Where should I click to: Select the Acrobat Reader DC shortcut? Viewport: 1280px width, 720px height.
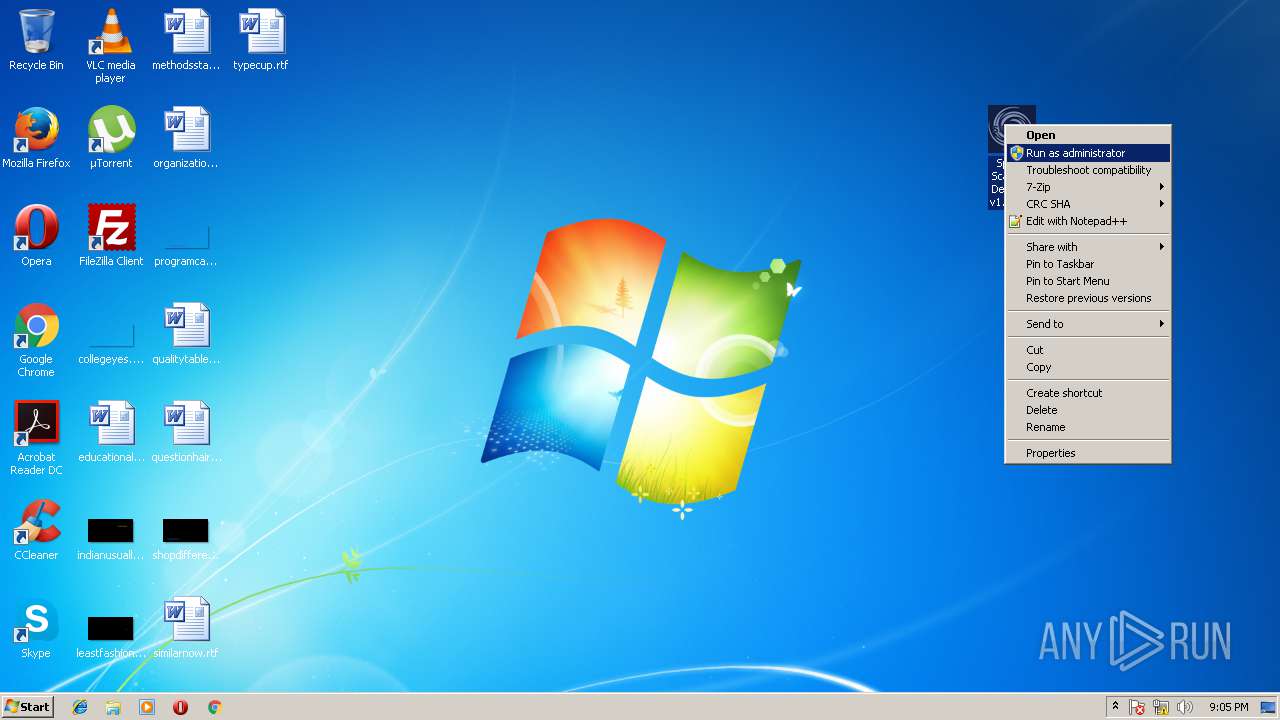click(36, 438)
